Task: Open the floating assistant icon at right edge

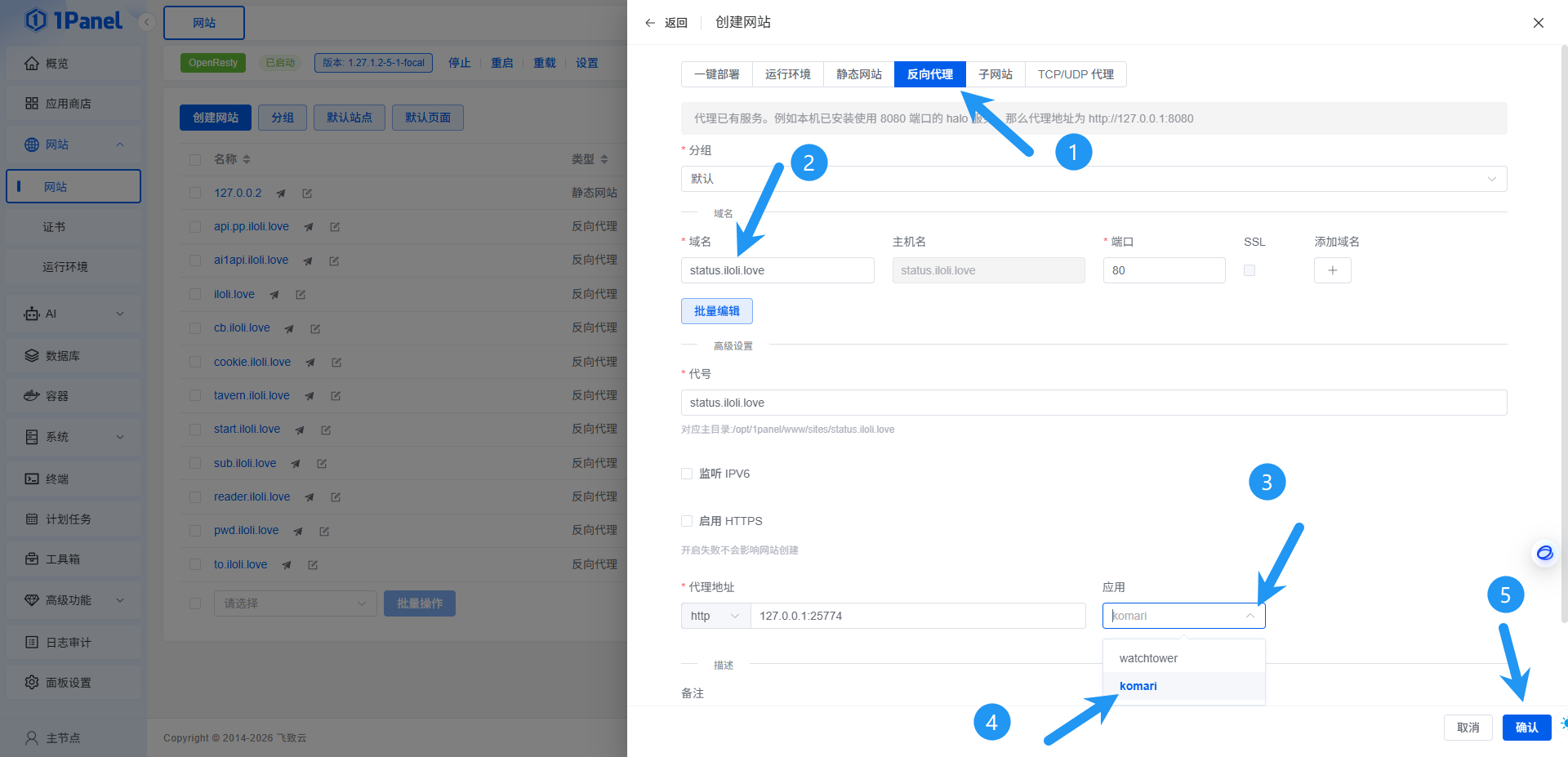Action: (x=1544, y=553)
